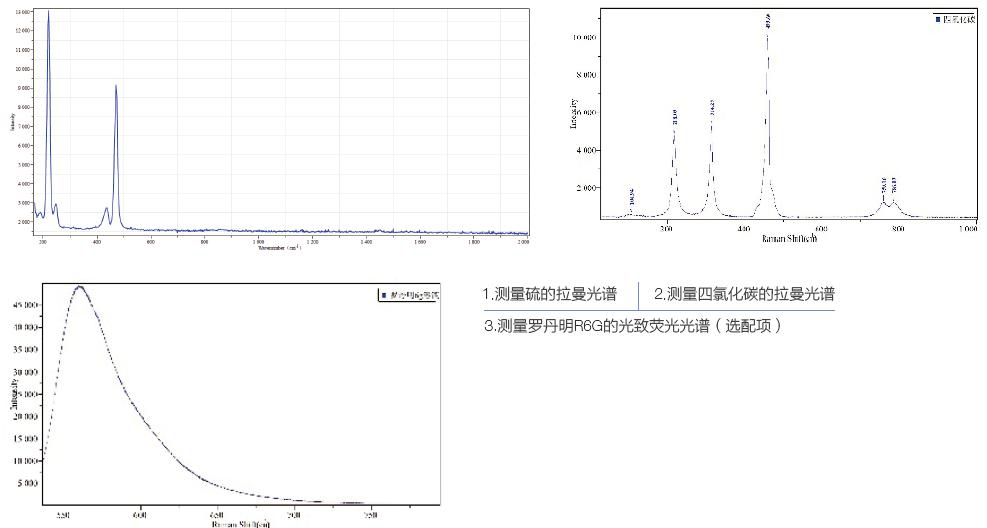
Task: Click caption 3 about rhodamine R6G fluorescence
Action: click(x=630, y=326)
